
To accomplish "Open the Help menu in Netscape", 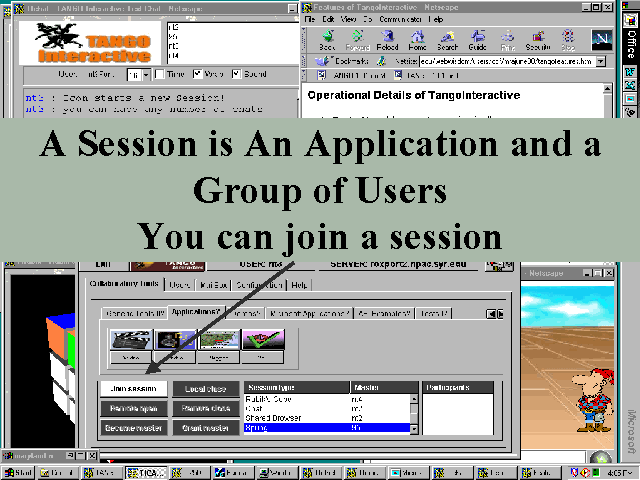I will pos(436,19).
